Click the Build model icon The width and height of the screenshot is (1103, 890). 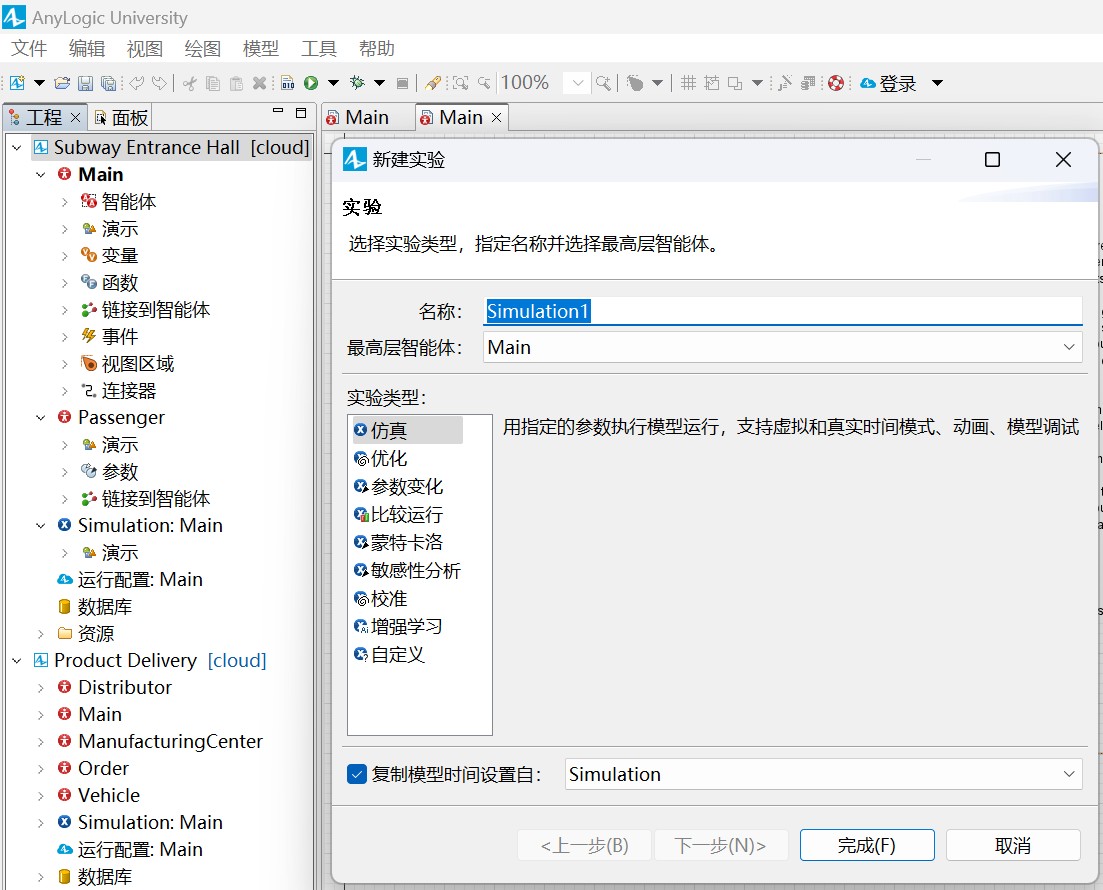287,83
